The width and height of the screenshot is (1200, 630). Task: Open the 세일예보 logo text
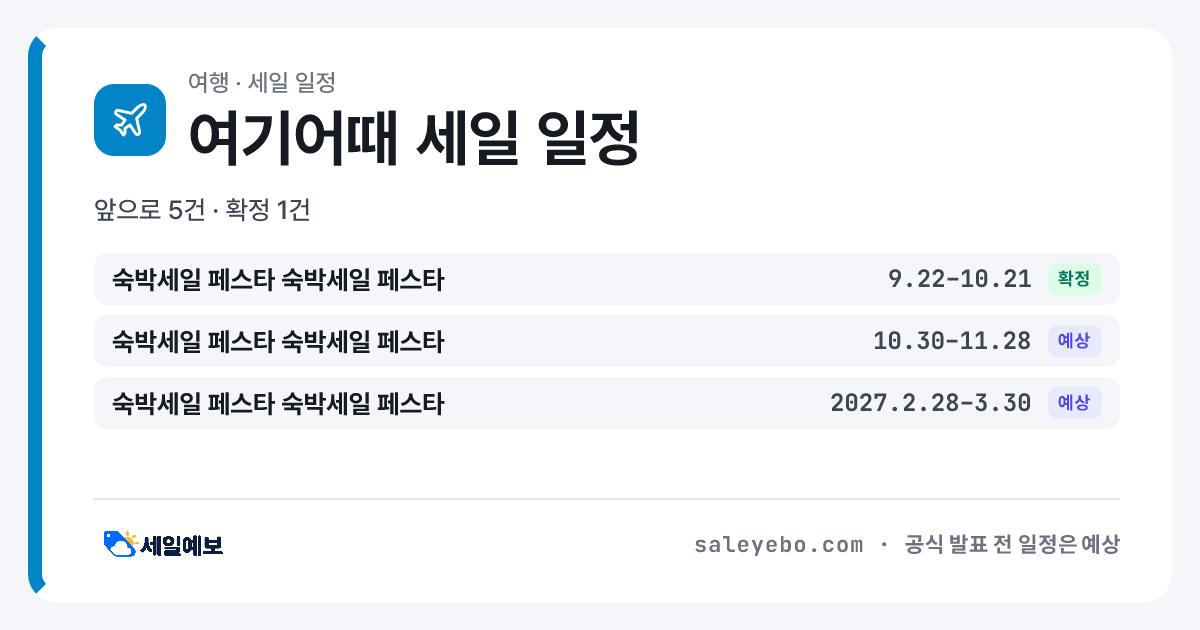(181, 545)
